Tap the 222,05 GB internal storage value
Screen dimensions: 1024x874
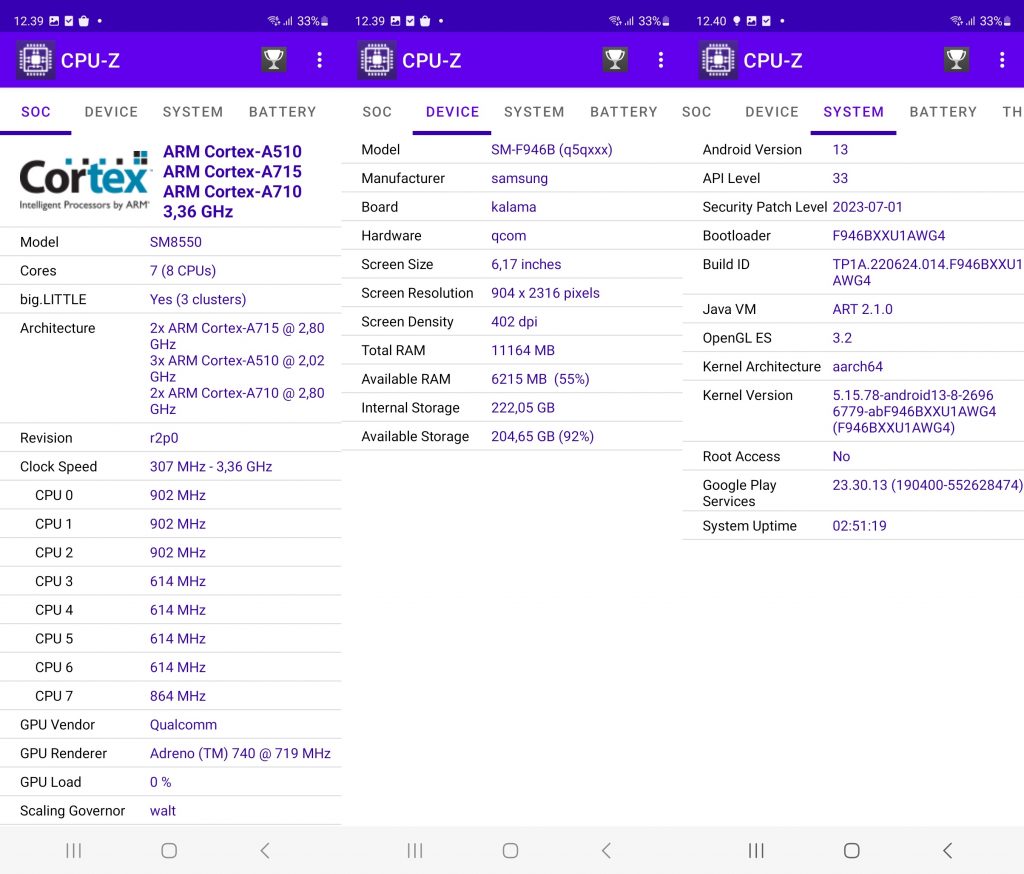(x=523, y=408)
